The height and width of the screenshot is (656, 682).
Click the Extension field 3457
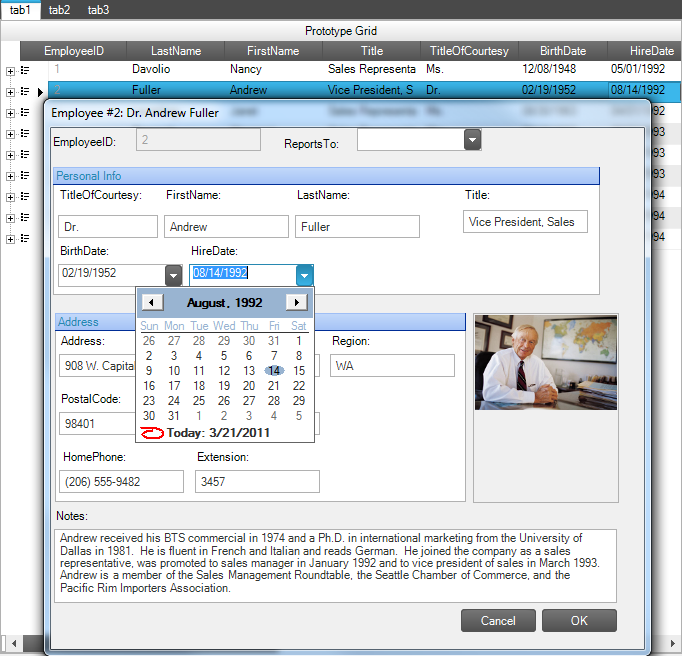point(257,482)
